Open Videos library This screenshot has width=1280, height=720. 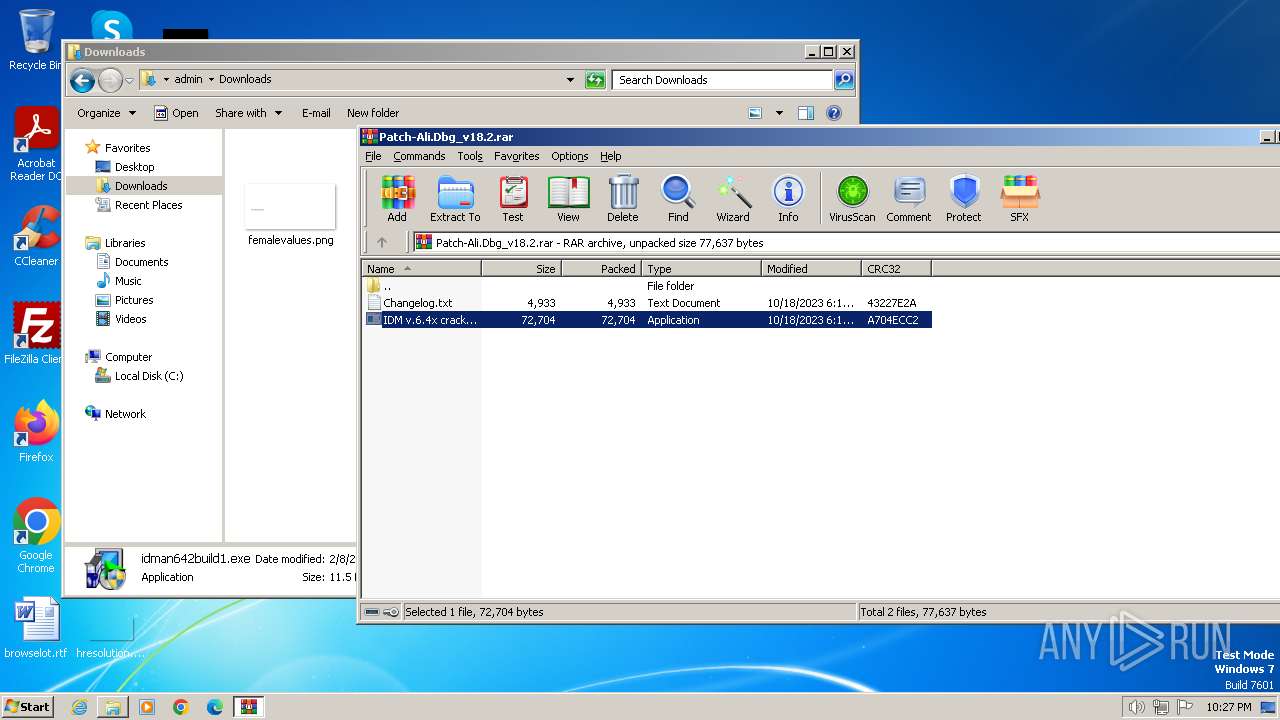tap(130, 319)
